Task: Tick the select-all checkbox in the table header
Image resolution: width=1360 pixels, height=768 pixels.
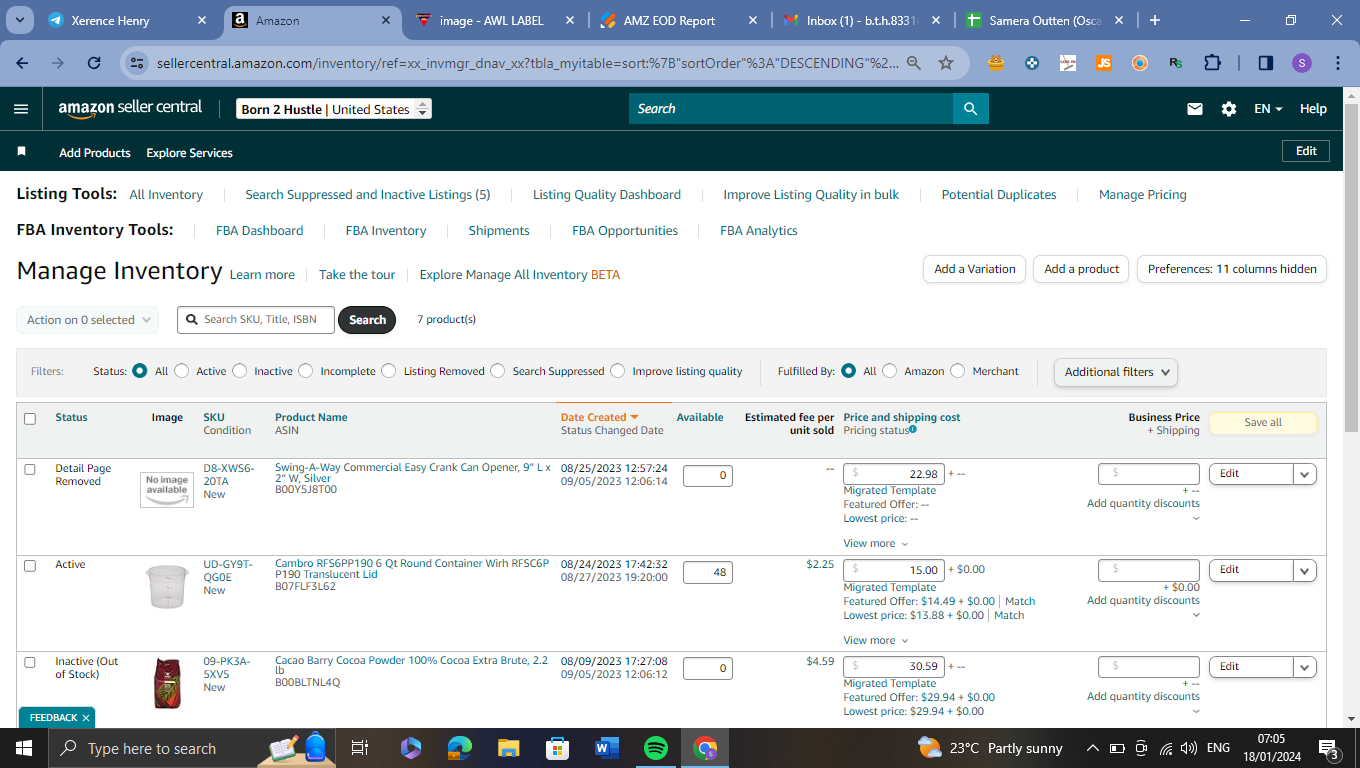Action: (x=30, y=419)
